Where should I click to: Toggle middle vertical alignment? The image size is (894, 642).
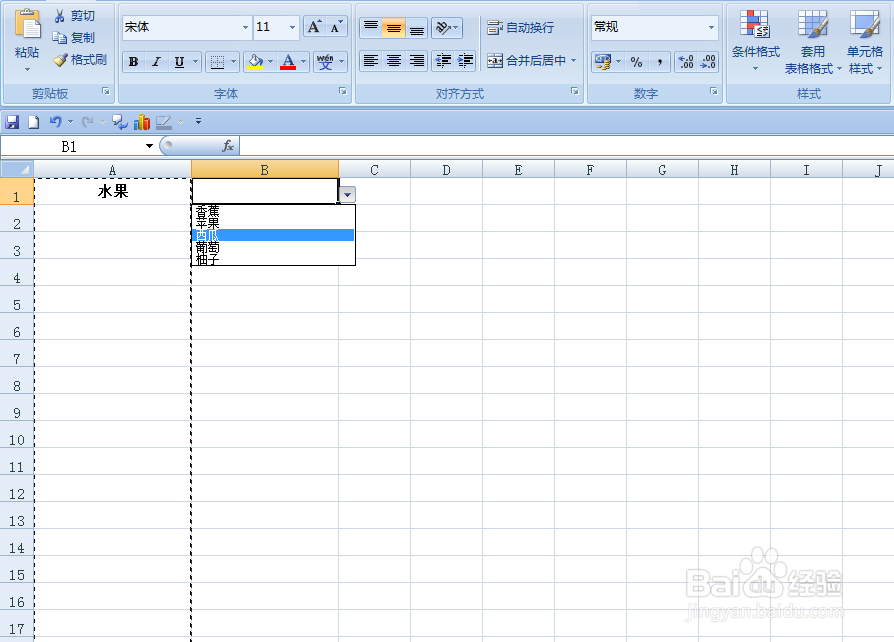pyautogui.click(x=393, y=27)
